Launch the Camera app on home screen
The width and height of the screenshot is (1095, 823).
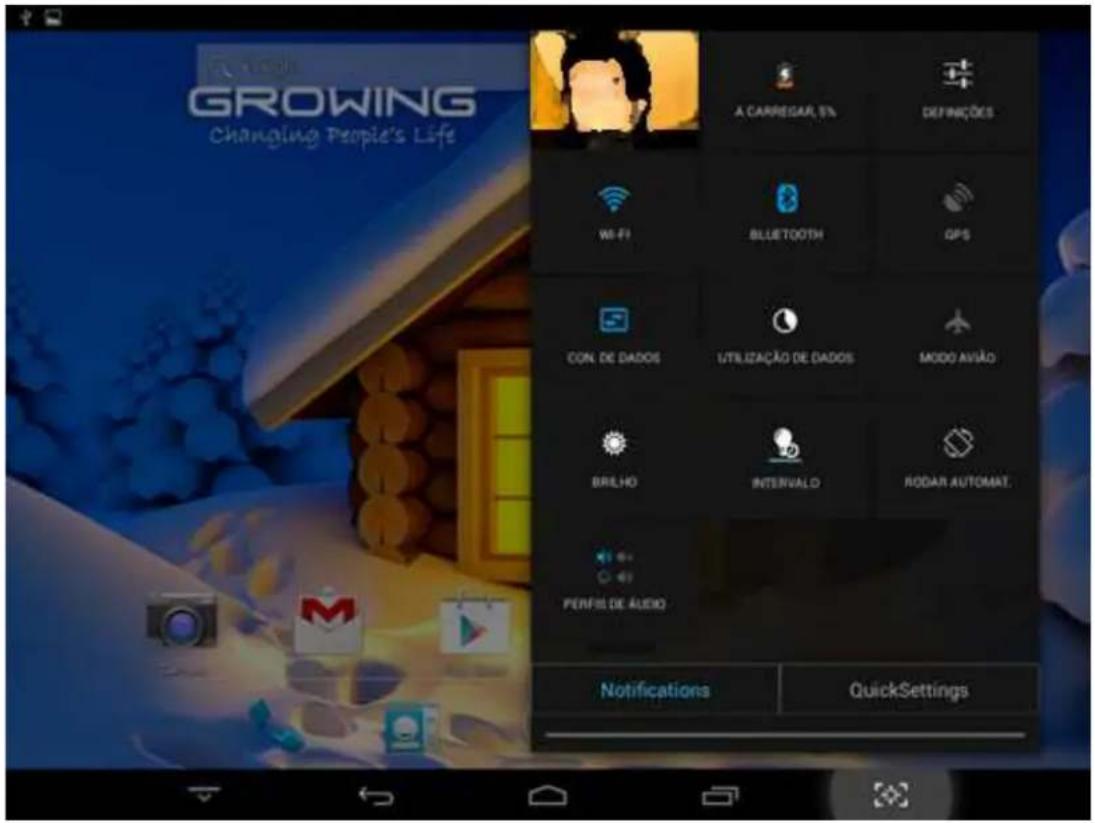coord(182,621)
